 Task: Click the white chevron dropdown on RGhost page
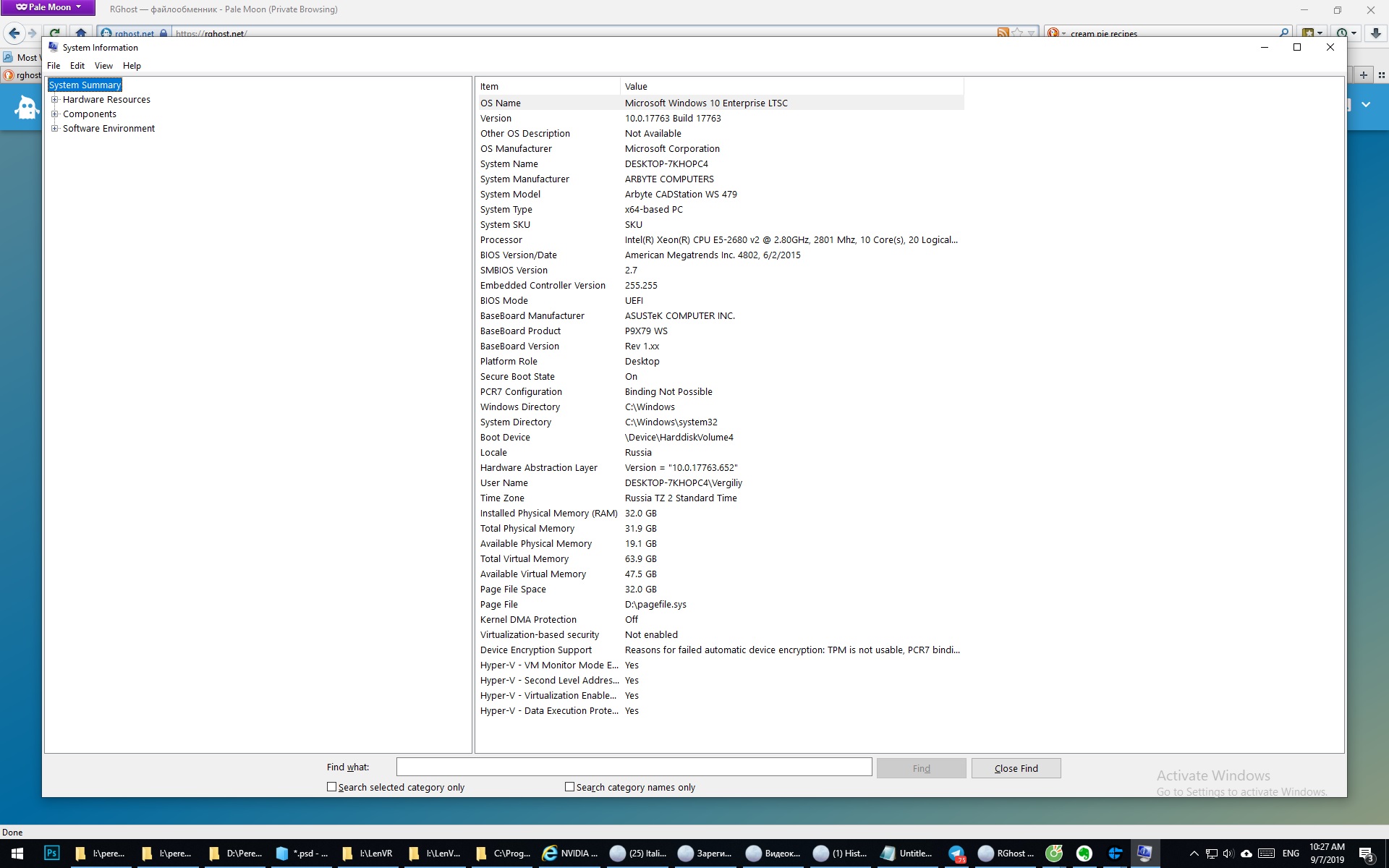coord(1366,104)
